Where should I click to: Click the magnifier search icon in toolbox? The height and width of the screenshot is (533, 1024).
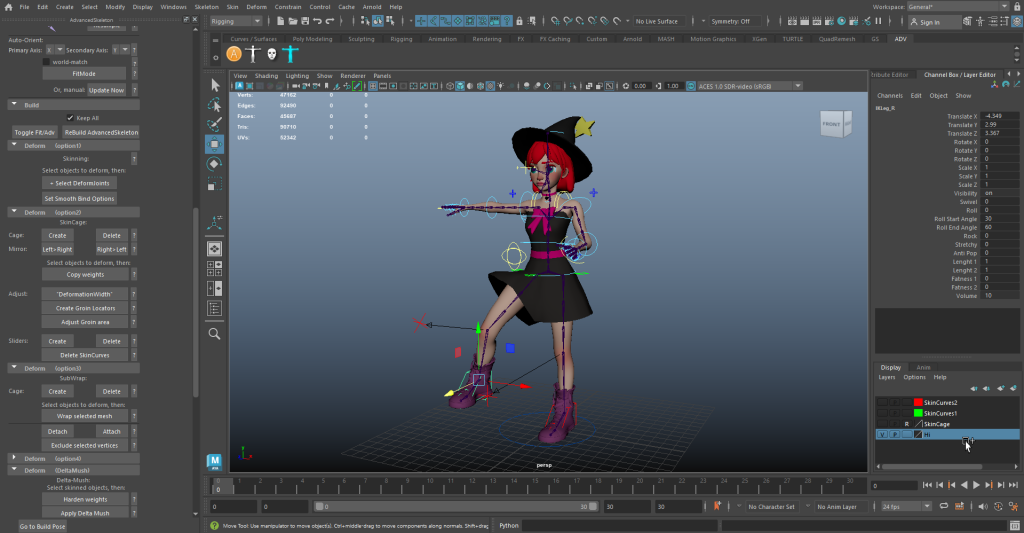tap(214, 334)
